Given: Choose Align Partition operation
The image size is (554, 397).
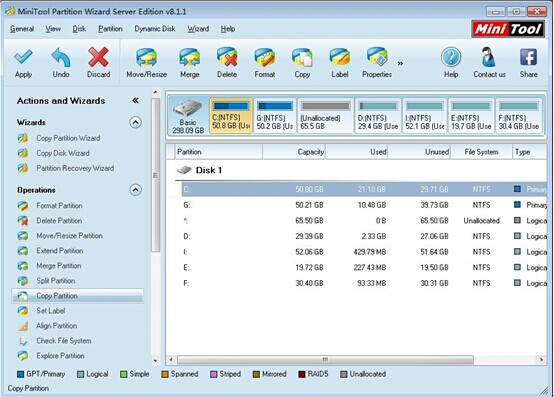Looking at the screenshot, I should click(57, 326).
